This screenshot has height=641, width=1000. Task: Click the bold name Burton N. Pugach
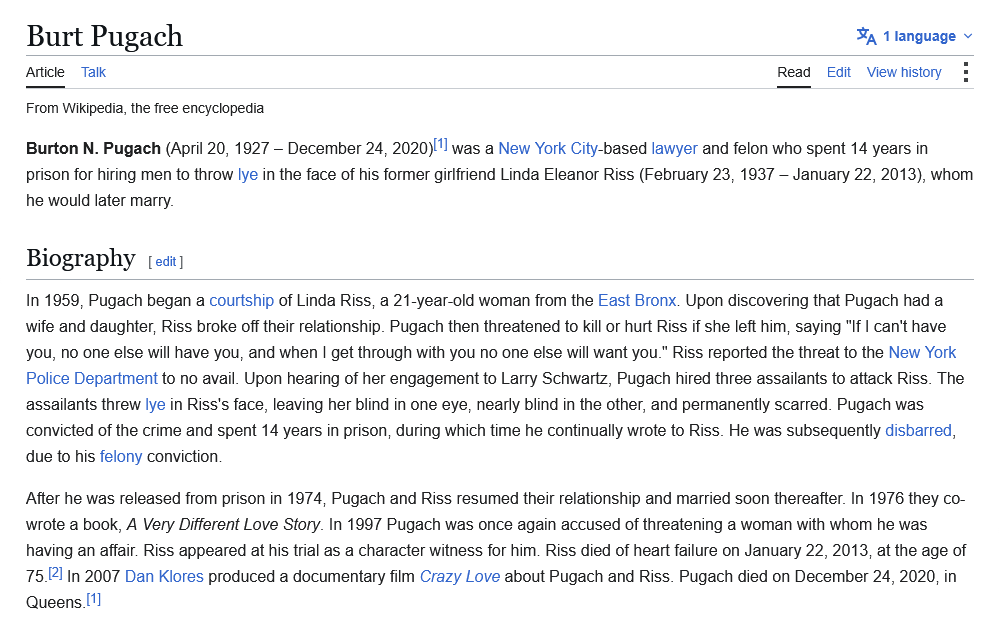point(93,149)
